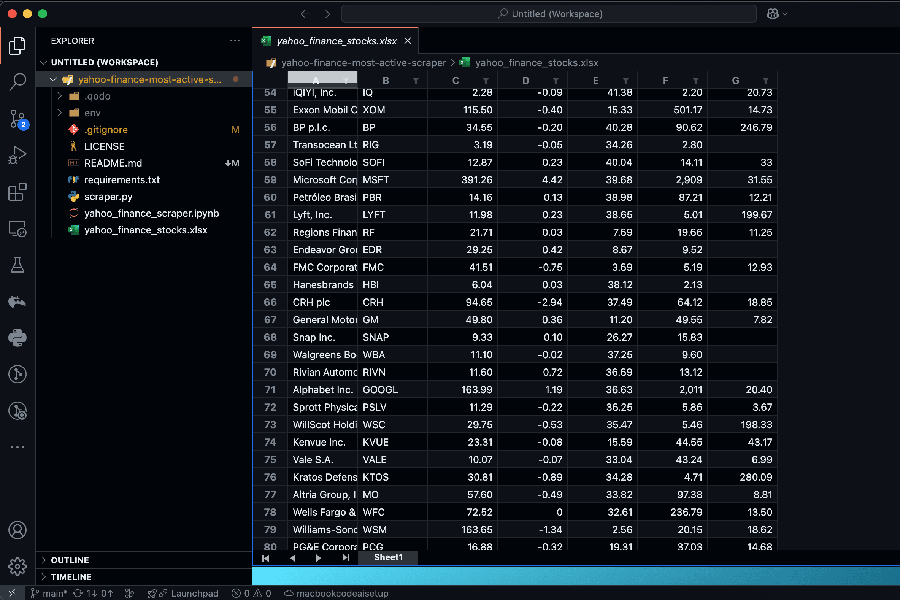This screenshot has width=900, height=600.
Task: Open the Copilot icon in title bar
Action: 773,14
